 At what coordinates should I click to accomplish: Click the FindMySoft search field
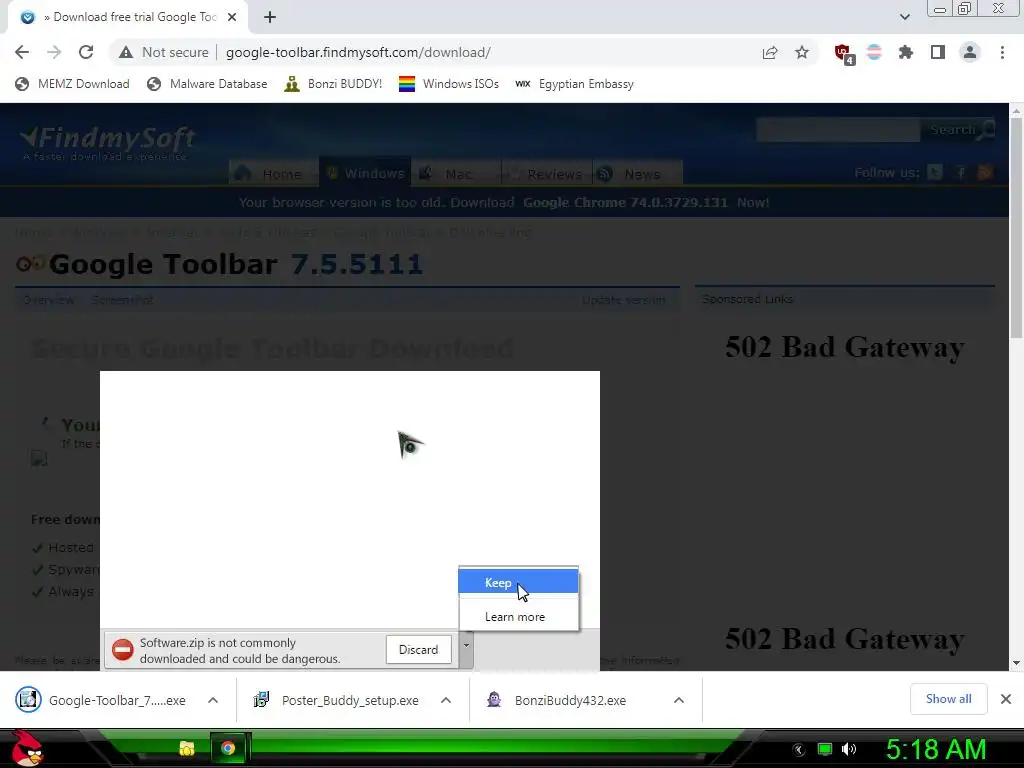tap(838, 130)
